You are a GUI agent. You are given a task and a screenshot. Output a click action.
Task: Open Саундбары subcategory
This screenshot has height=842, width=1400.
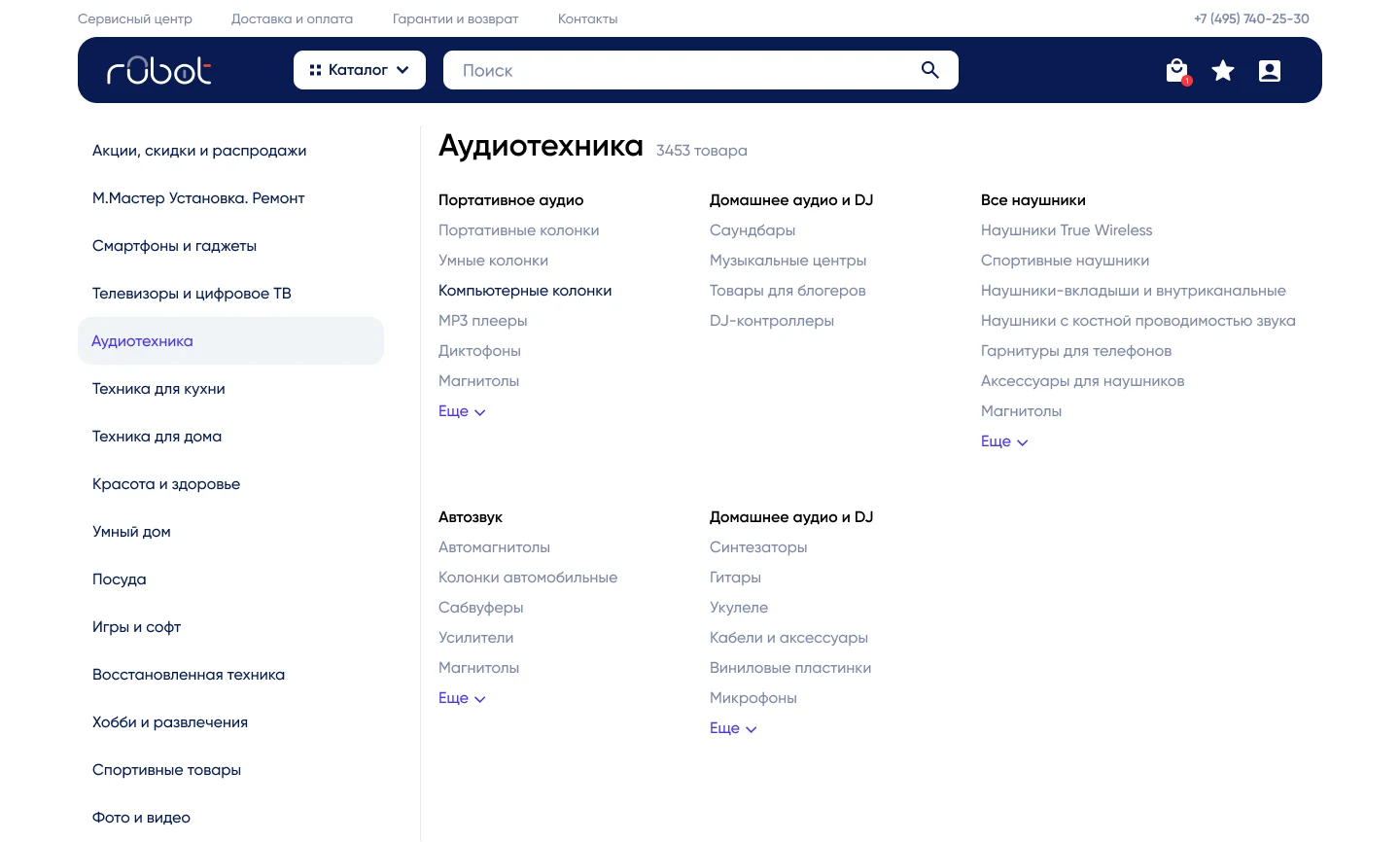click(x=752, y=230)
